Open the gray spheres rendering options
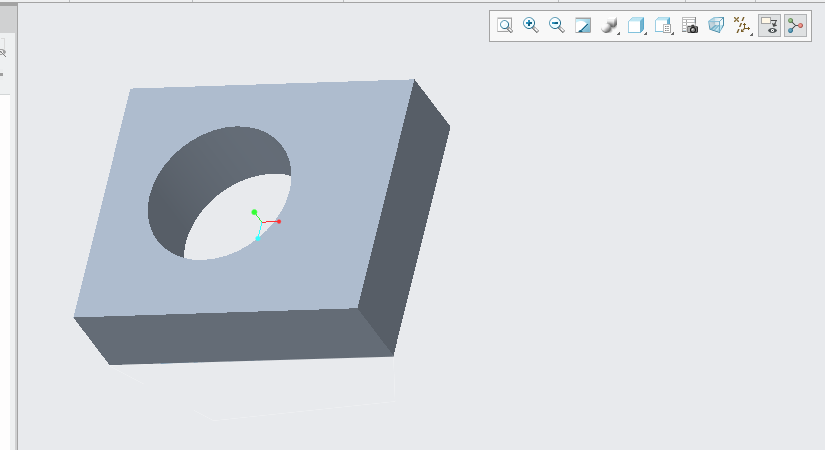Image resolution: width=825 pixels, height=450 pixels. (x=610, y=26)
